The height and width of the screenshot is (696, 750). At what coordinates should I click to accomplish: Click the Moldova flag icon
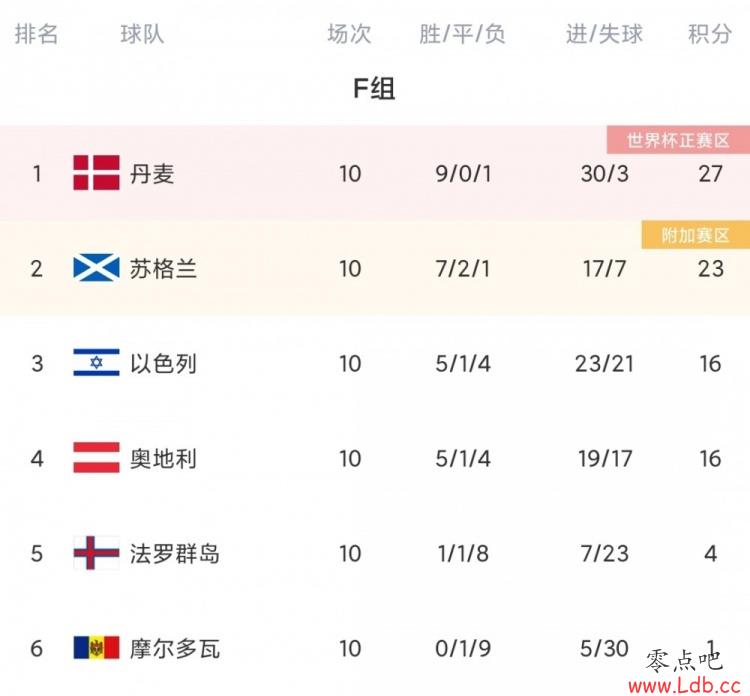96,648
